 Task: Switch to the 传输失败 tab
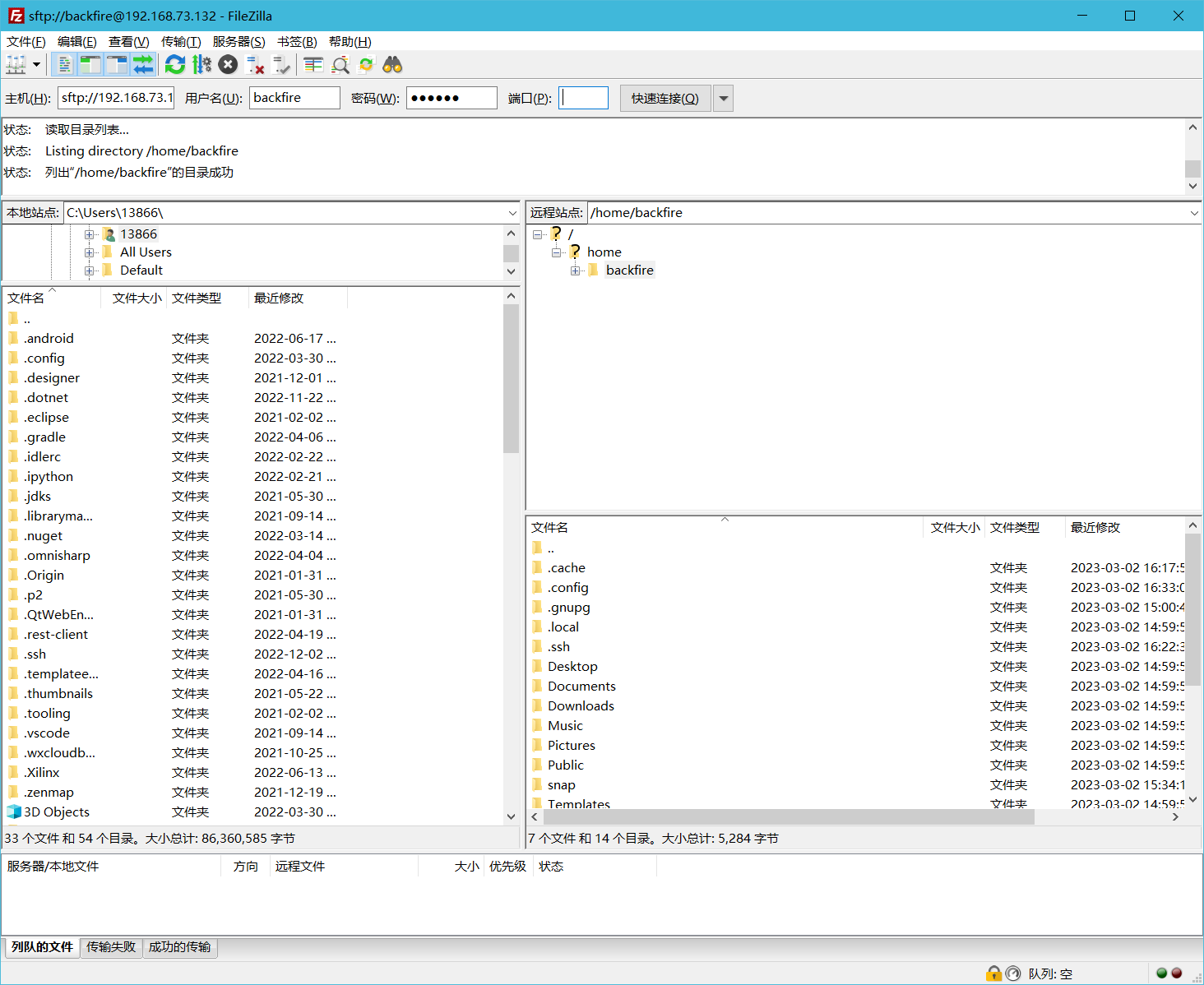point(111,947)
